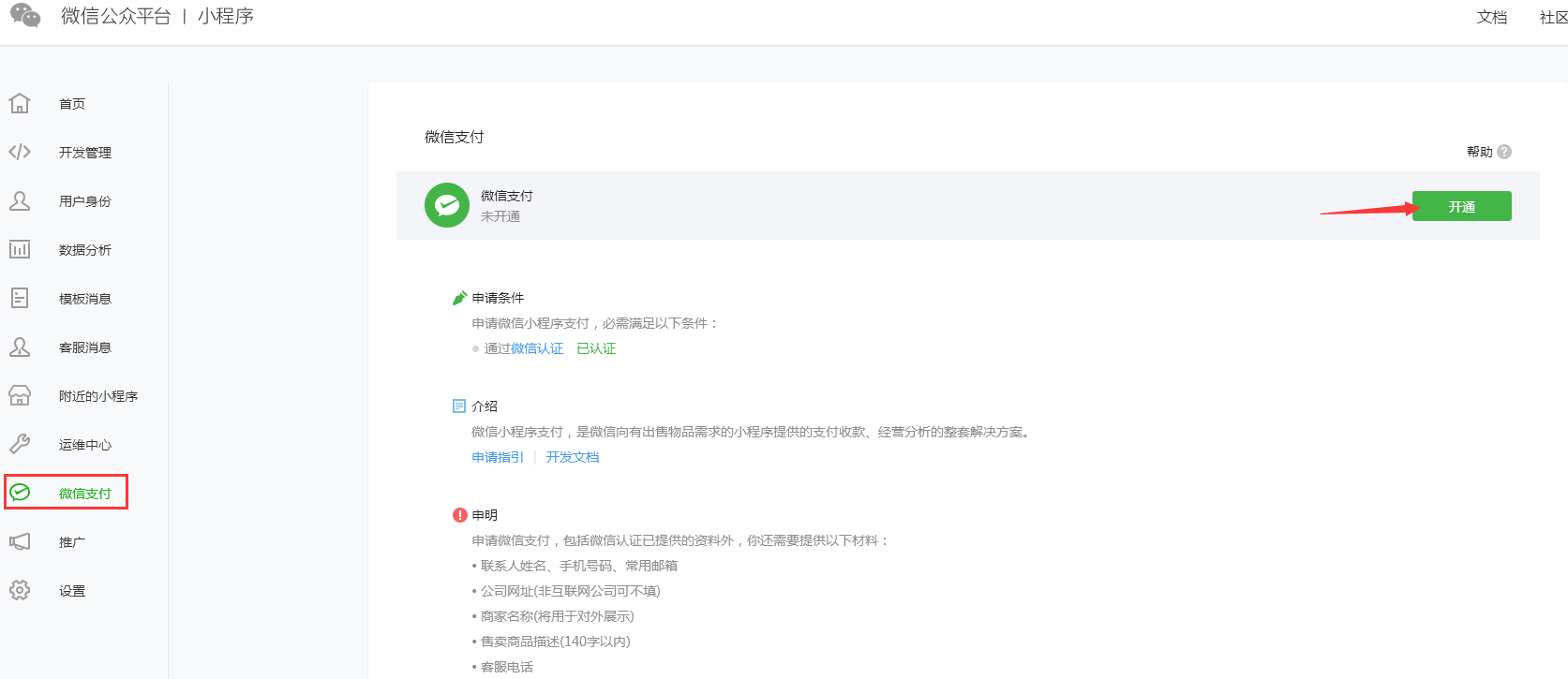Click the WeChat logo in header
Image resolution: width=1568 pixels, height=679 pixels.
point(25,16)
